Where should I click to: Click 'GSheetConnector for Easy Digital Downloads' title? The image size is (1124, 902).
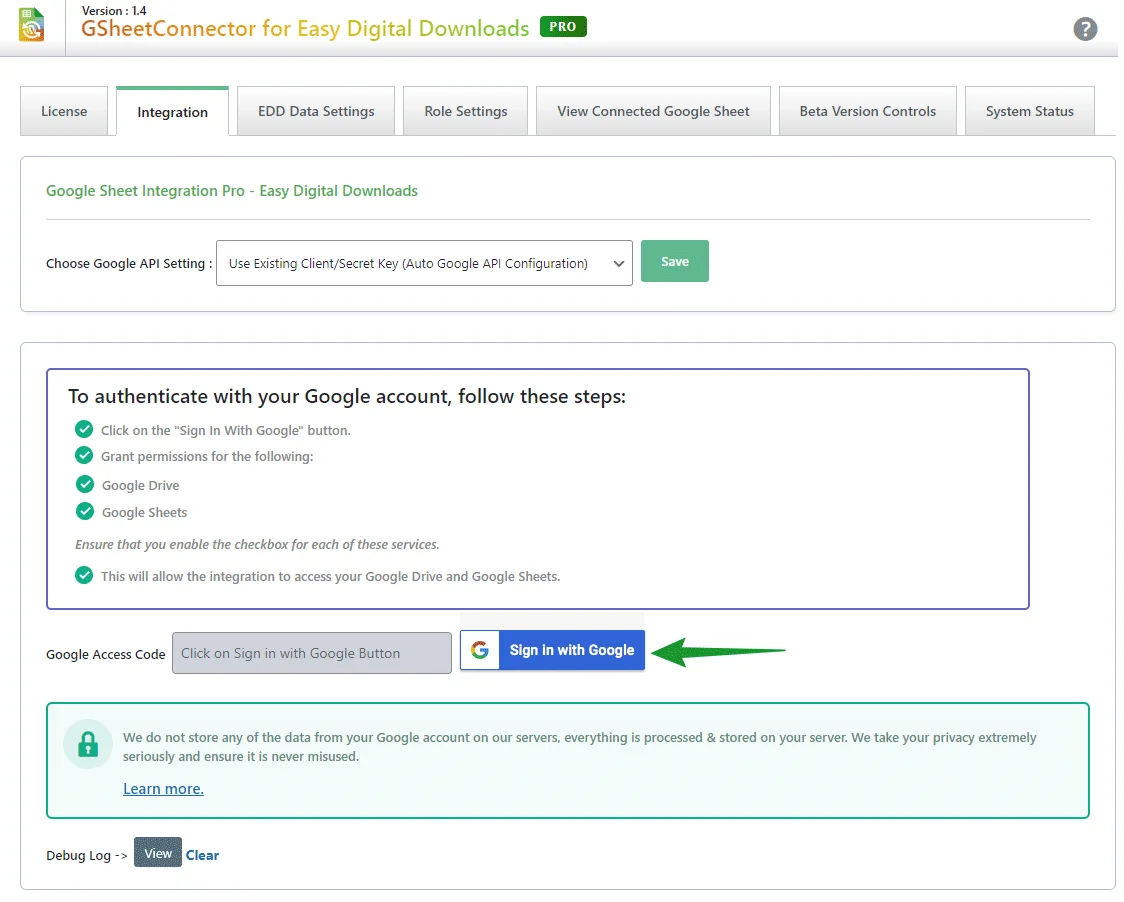click(305, 29)
